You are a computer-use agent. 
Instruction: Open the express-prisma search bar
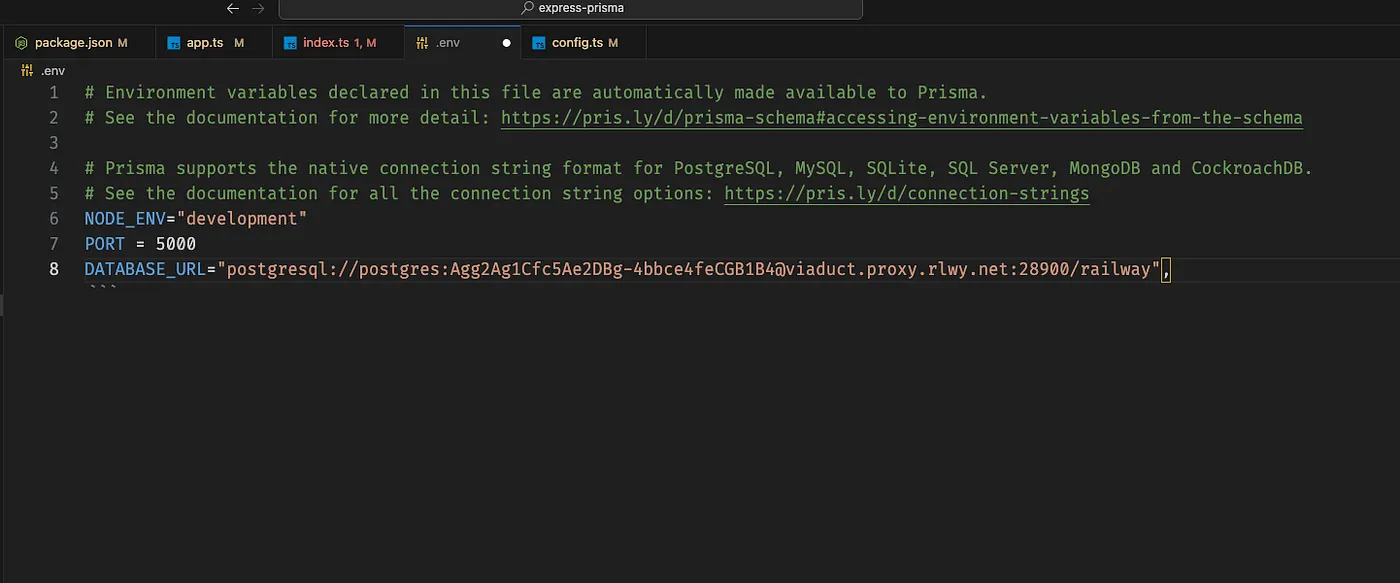(570, 8)
